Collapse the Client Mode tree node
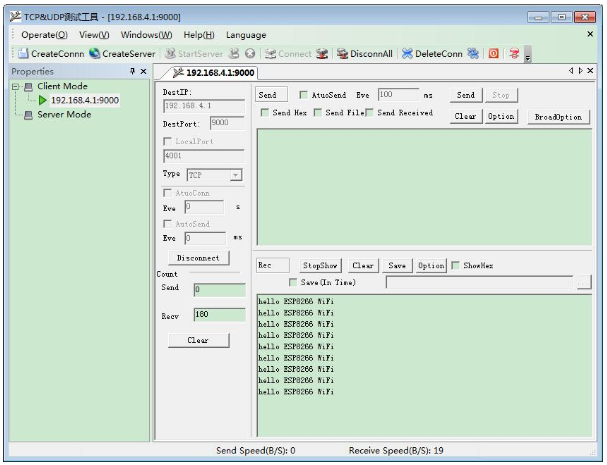Image resolution: width=607 pixels, height=465 pixels. point(15,86)
